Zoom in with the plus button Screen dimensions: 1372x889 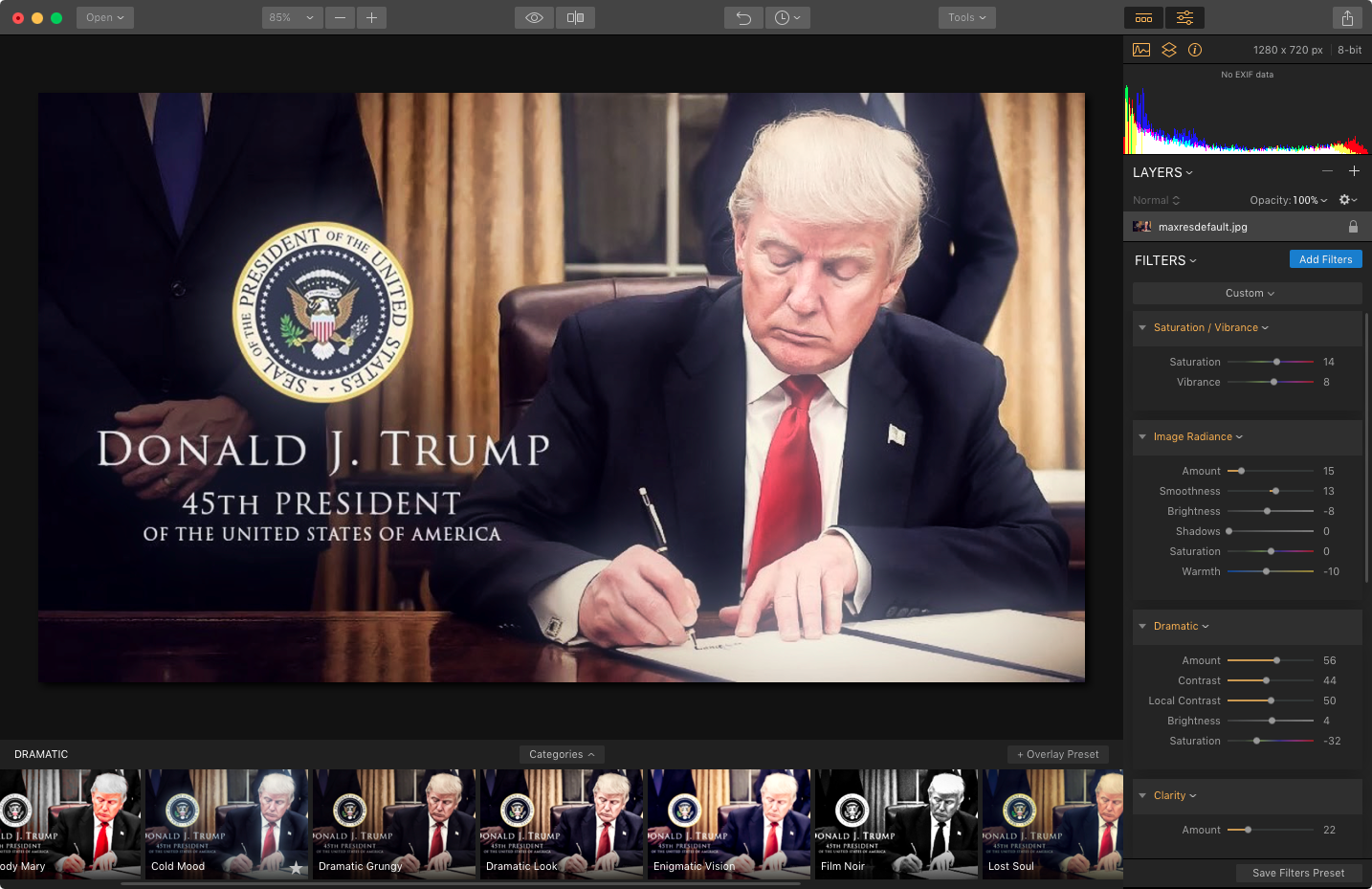(x=371, y=17)
